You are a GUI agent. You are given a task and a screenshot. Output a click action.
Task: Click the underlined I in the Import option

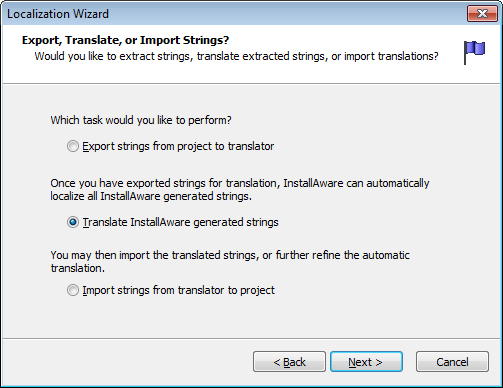coord(84,290)
